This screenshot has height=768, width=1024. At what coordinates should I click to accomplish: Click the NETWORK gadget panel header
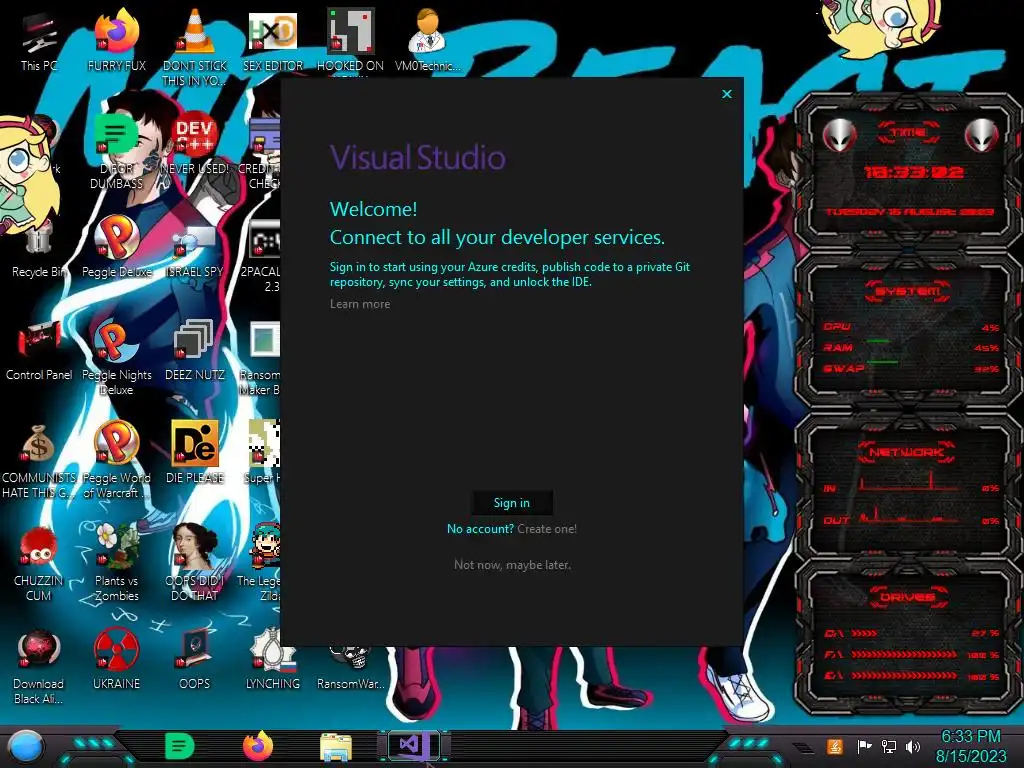(906, 452)
